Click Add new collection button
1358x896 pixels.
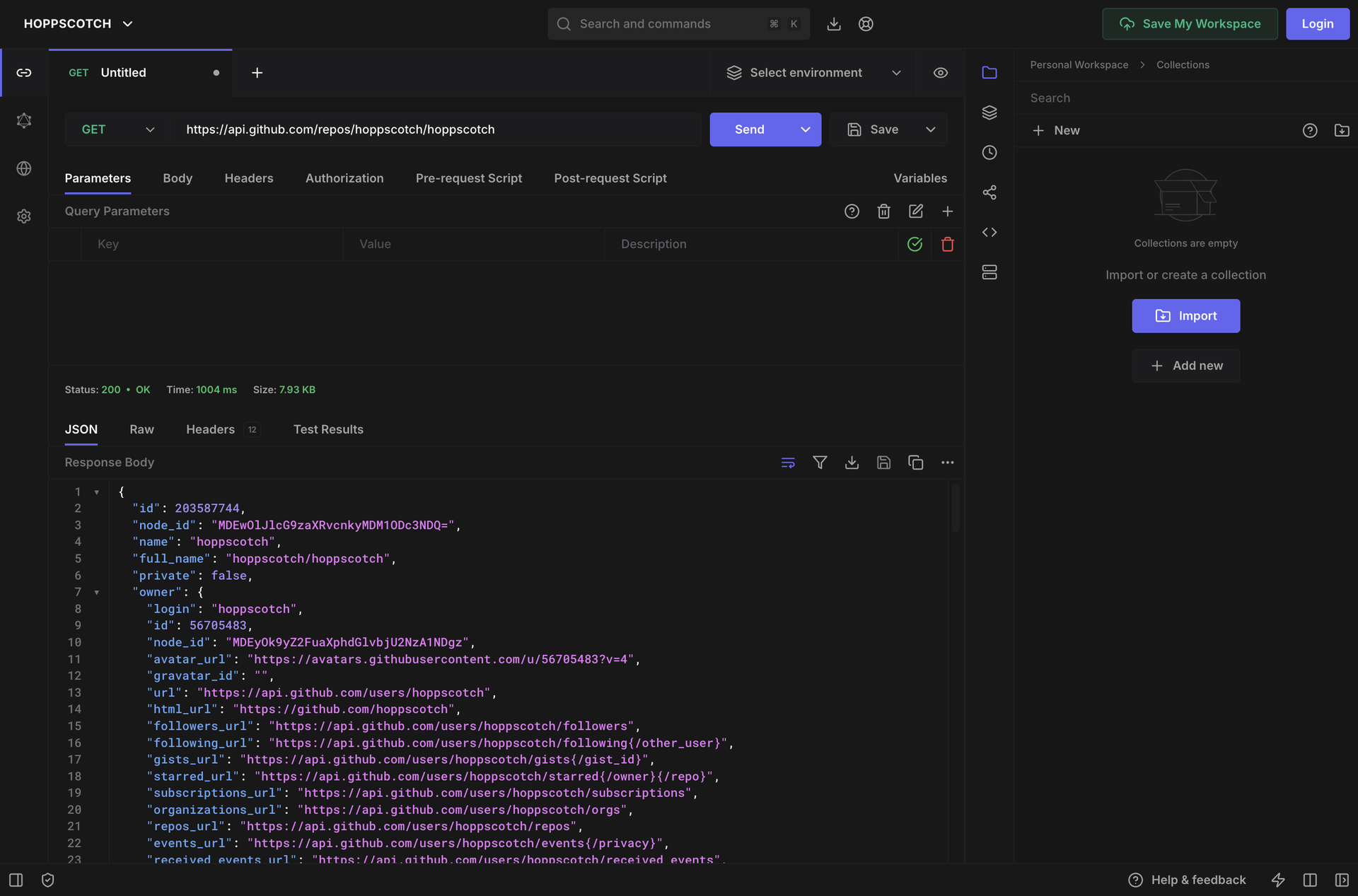pyautogui.click(x=1186, y=366)
